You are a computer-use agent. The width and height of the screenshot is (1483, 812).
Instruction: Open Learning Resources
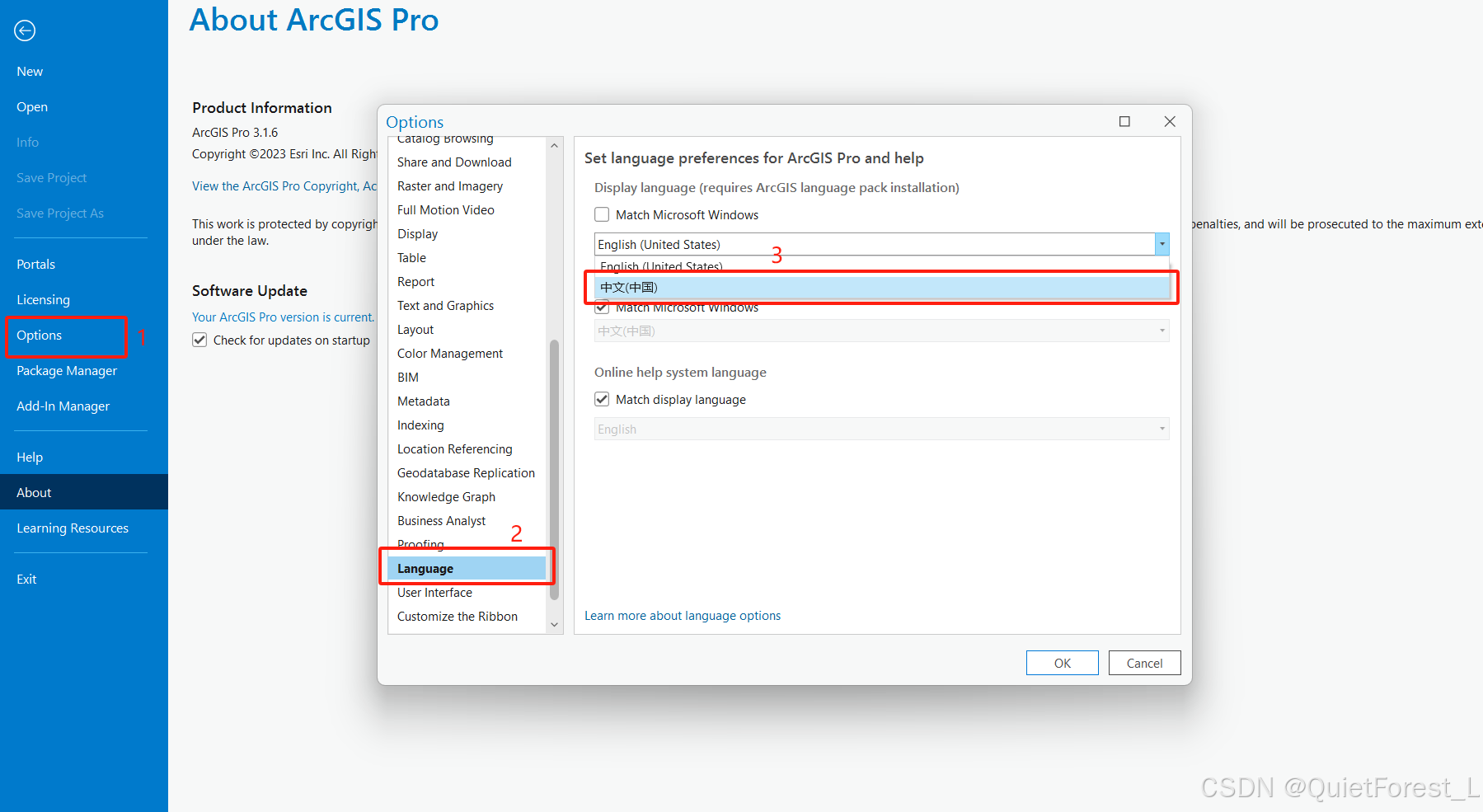[x=73, y=528]
